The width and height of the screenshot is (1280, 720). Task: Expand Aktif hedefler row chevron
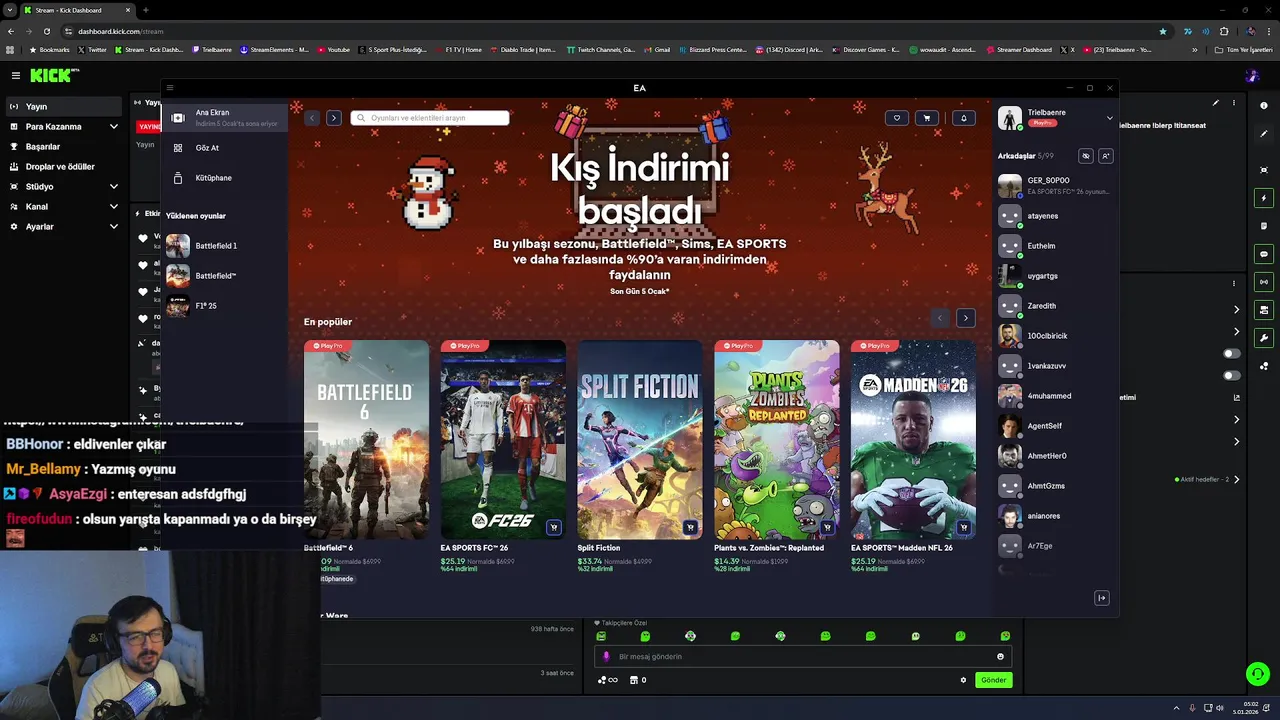(1237, 480)
